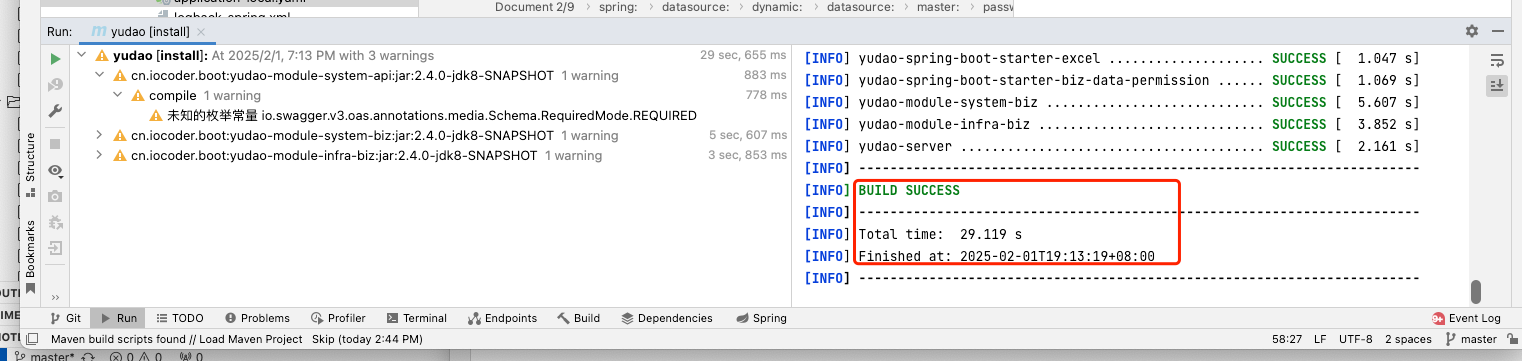Expand yudao-module-infra-biz warning node
Viewport: 1522px width, 361px height.
tap(99, 155)
